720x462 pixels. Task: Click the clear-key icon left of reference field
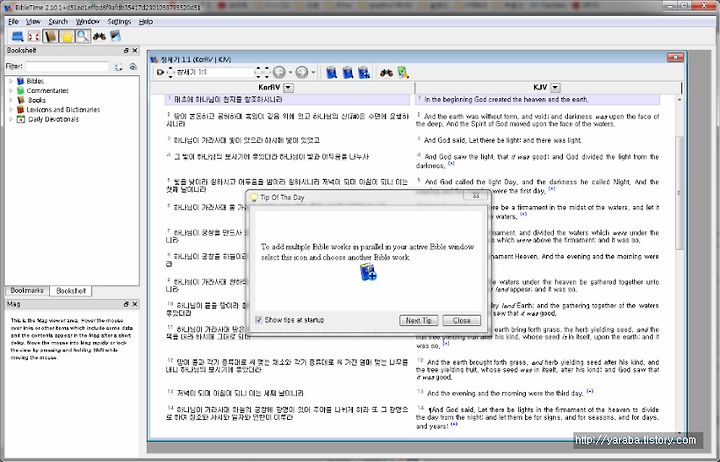tap(160, 72)
